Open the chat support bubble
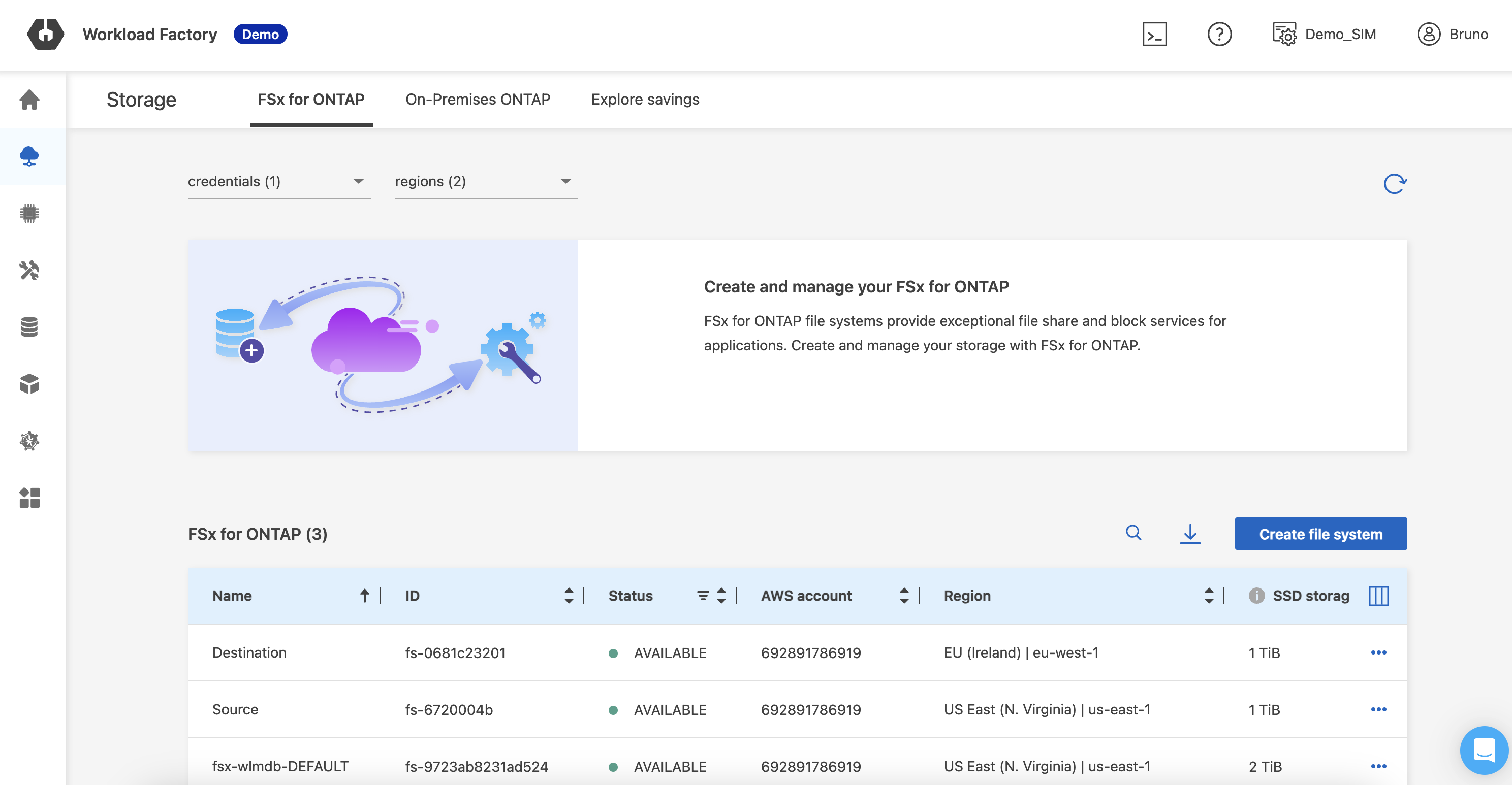 [x=1484, y=751]
